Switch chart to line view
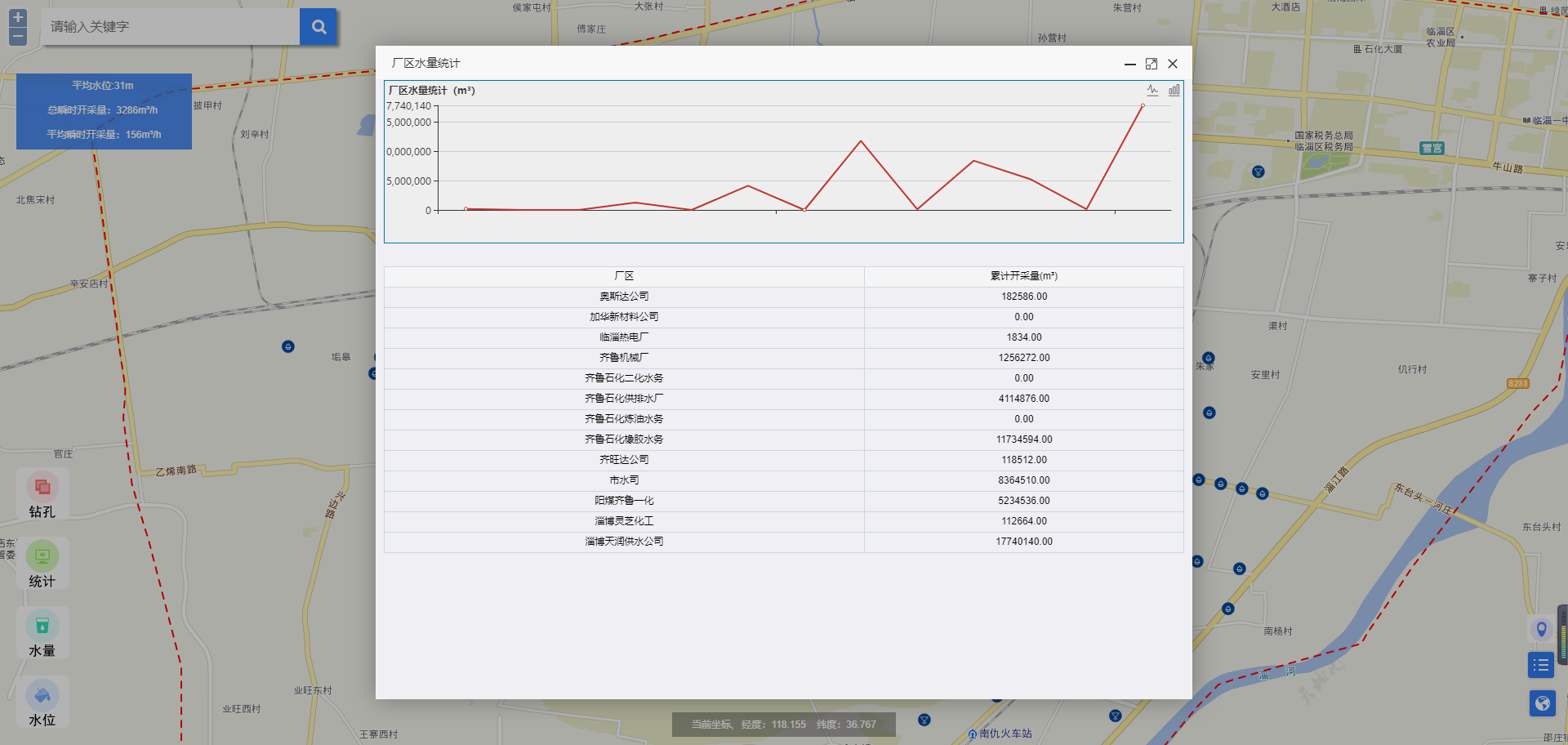 (1152, 91)
